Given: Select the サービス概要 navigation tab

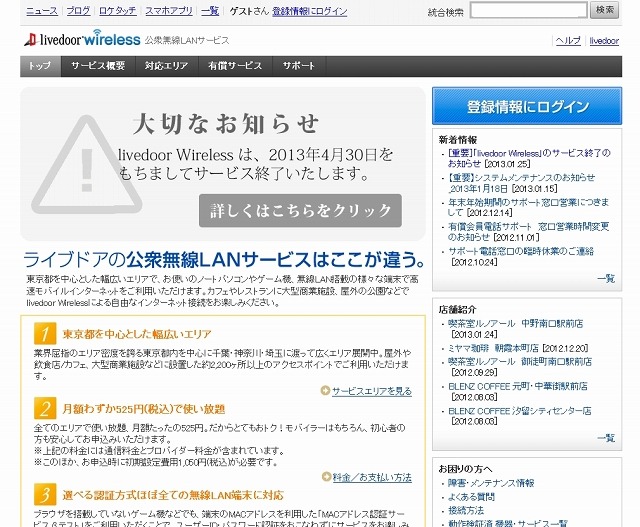Looking at the screenshot, I should [x=98, y=66].
